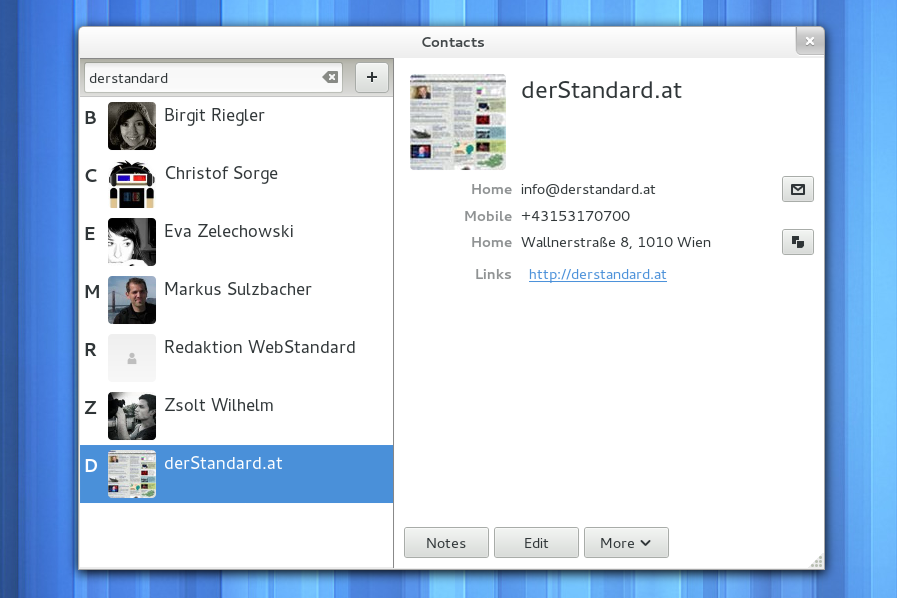Click the large derStandard.at contact picture

[x=458, y=122]
